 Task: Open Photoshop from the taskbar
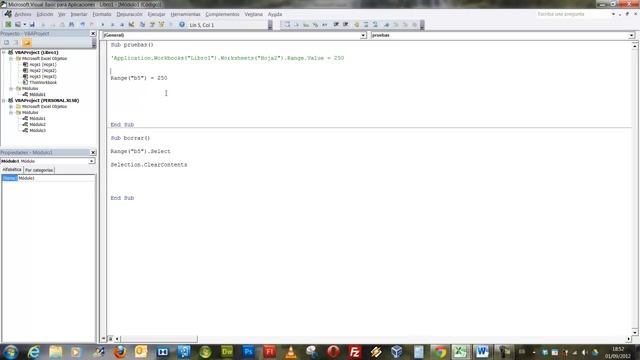tap(248, 351)
